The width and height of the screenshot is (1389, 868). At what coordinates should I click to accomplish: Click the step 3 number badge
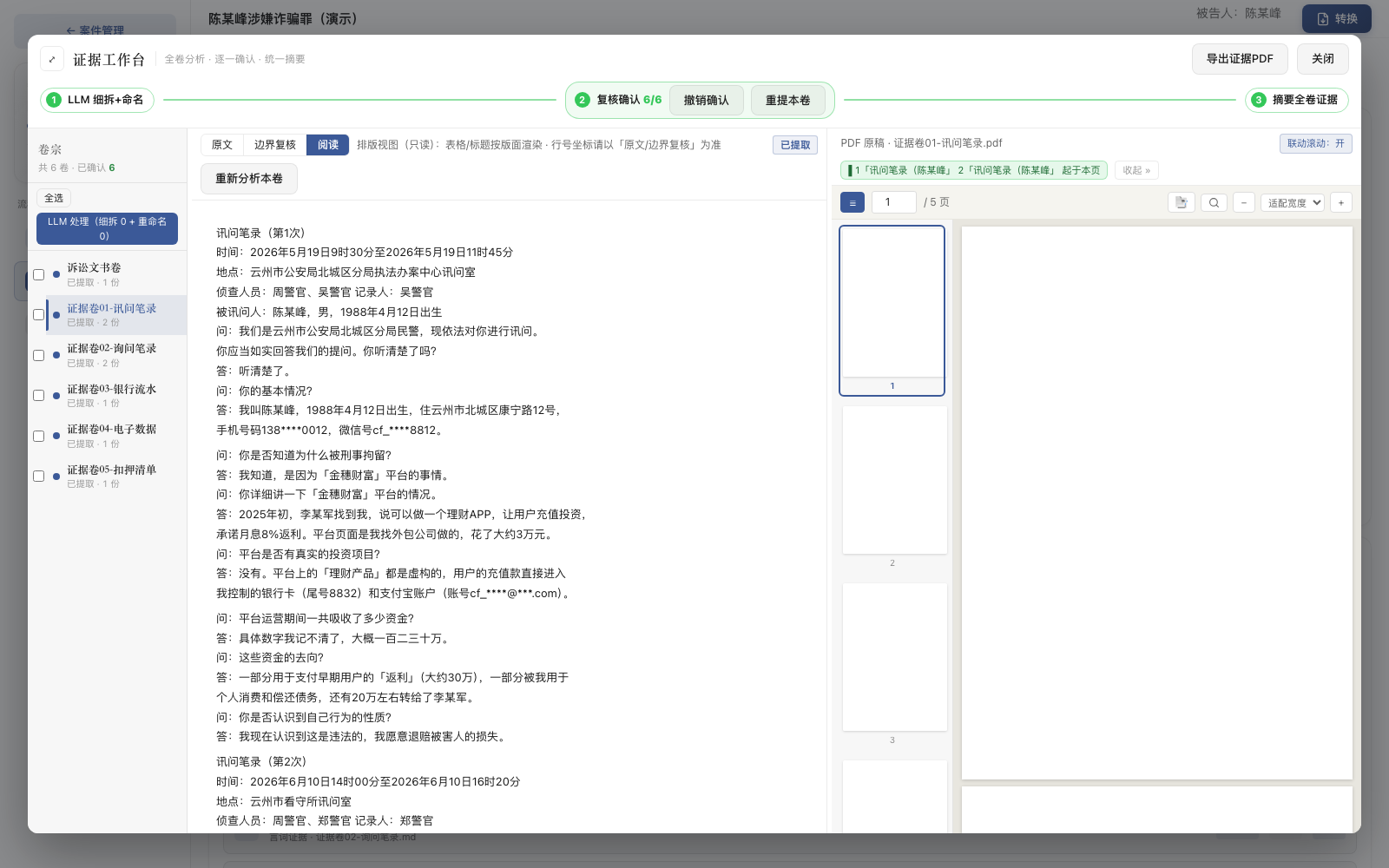[x=1259, y=100]
